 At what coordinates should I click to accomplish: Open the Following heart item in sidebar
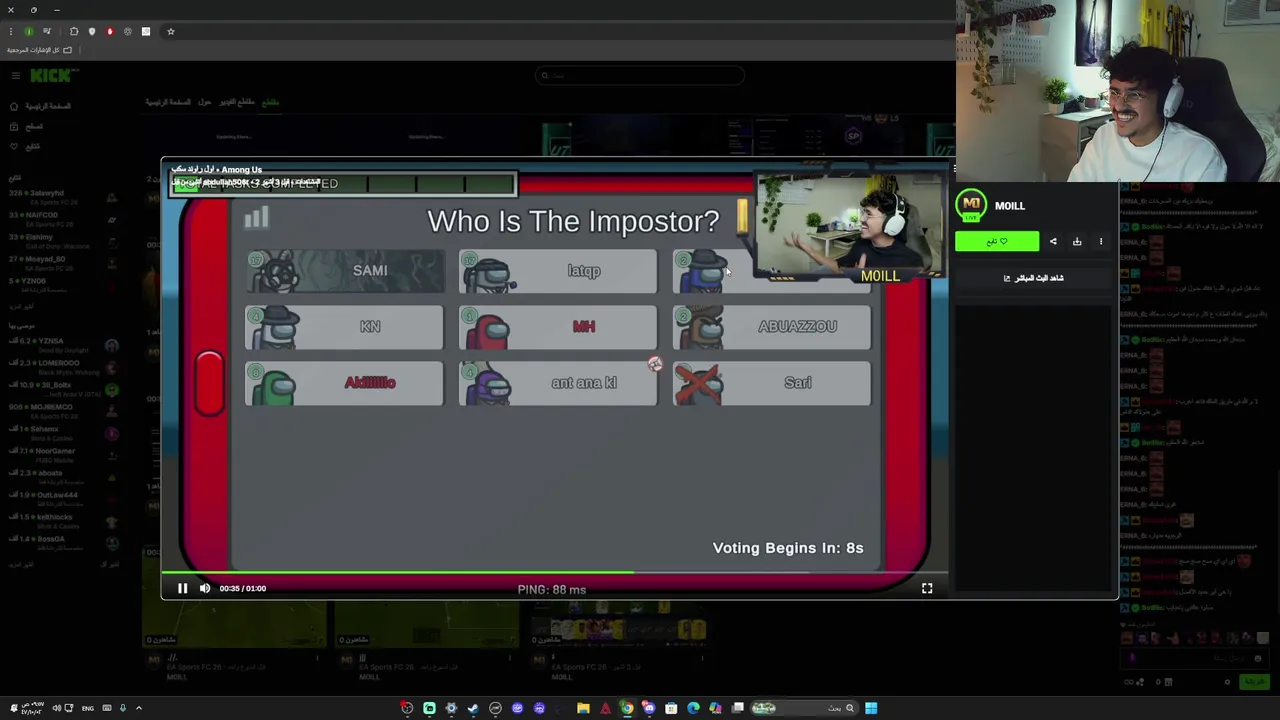25,146
